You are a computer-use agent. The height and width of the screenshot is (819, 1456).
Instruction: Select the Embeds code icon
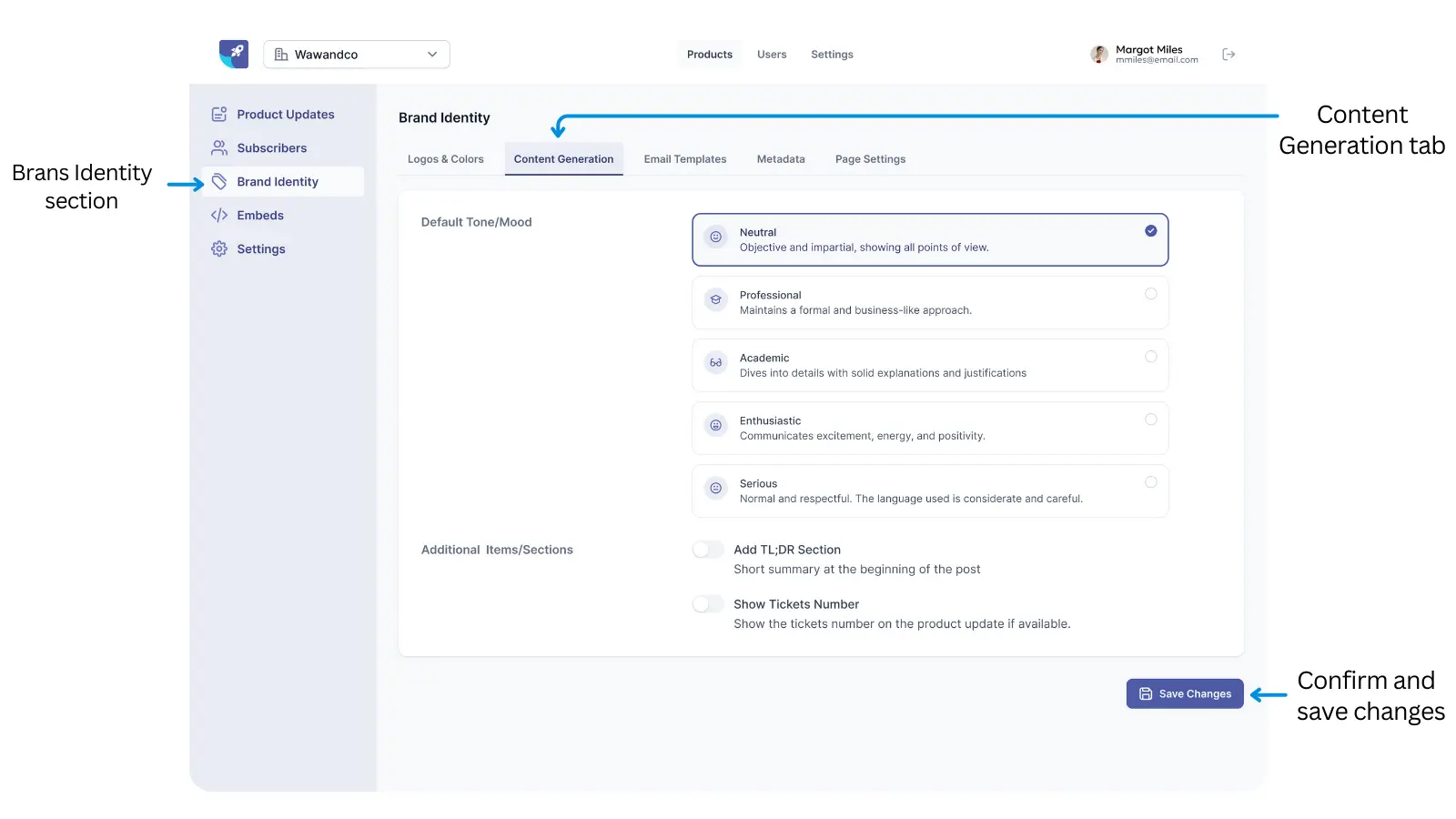click(219, 215)
